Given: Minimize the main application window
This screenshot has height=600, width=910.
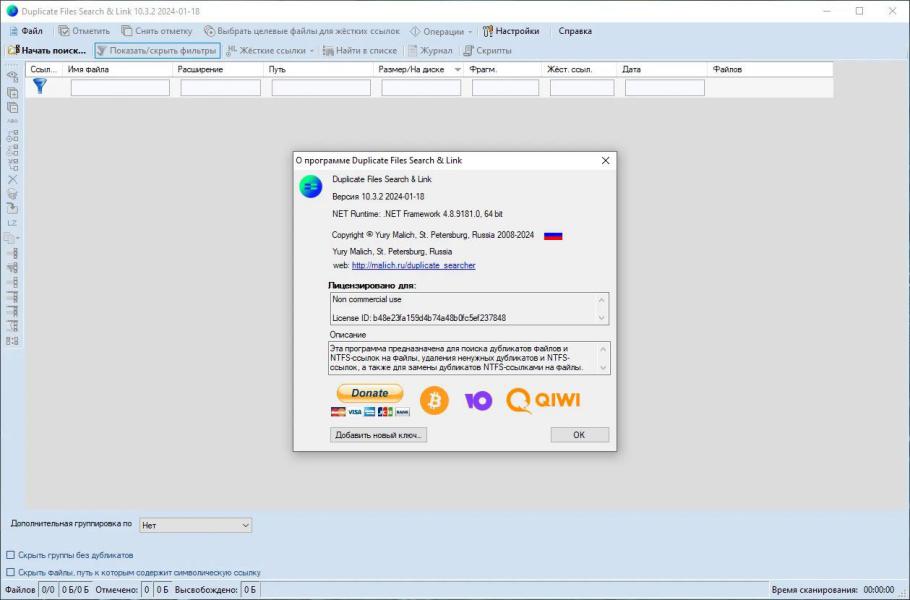Looking at the screenshot, I should click(x=827, y=11).
